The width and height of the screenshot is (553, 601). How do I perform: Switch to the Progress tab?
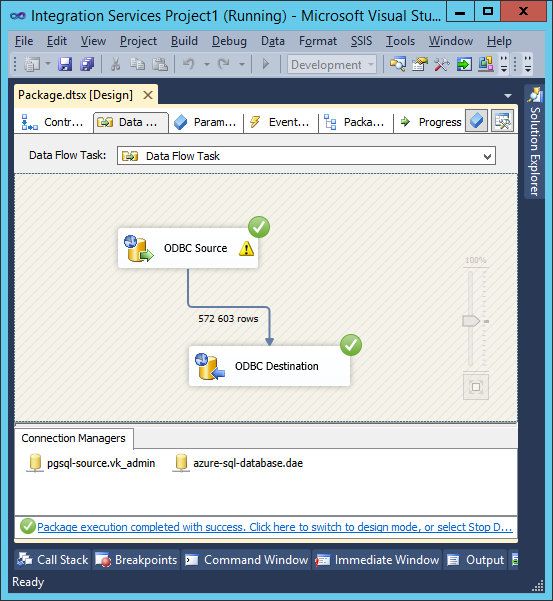pos(430,122)
